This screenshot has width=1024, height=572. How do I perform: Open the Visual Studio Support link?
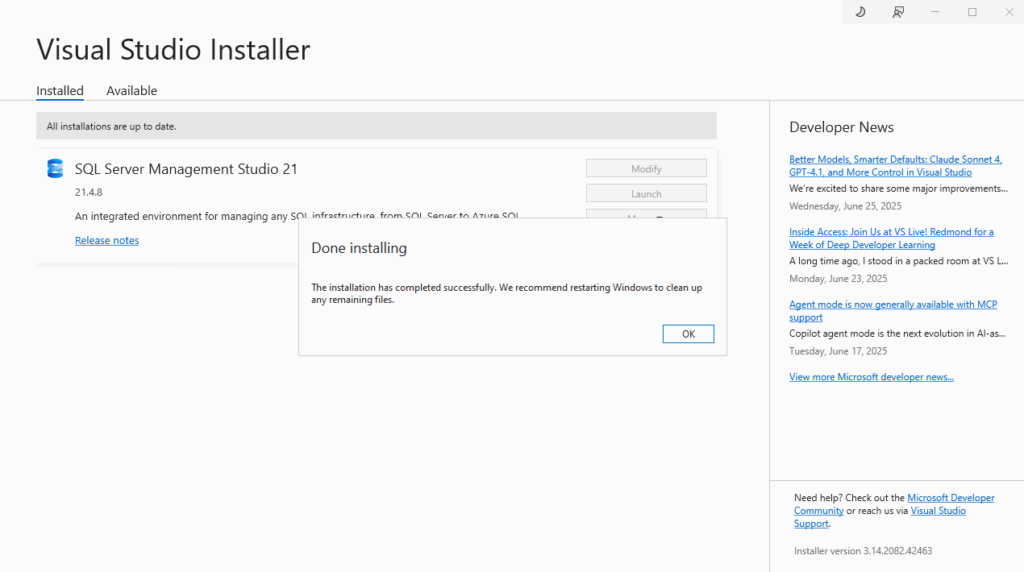tap(938, 511)
